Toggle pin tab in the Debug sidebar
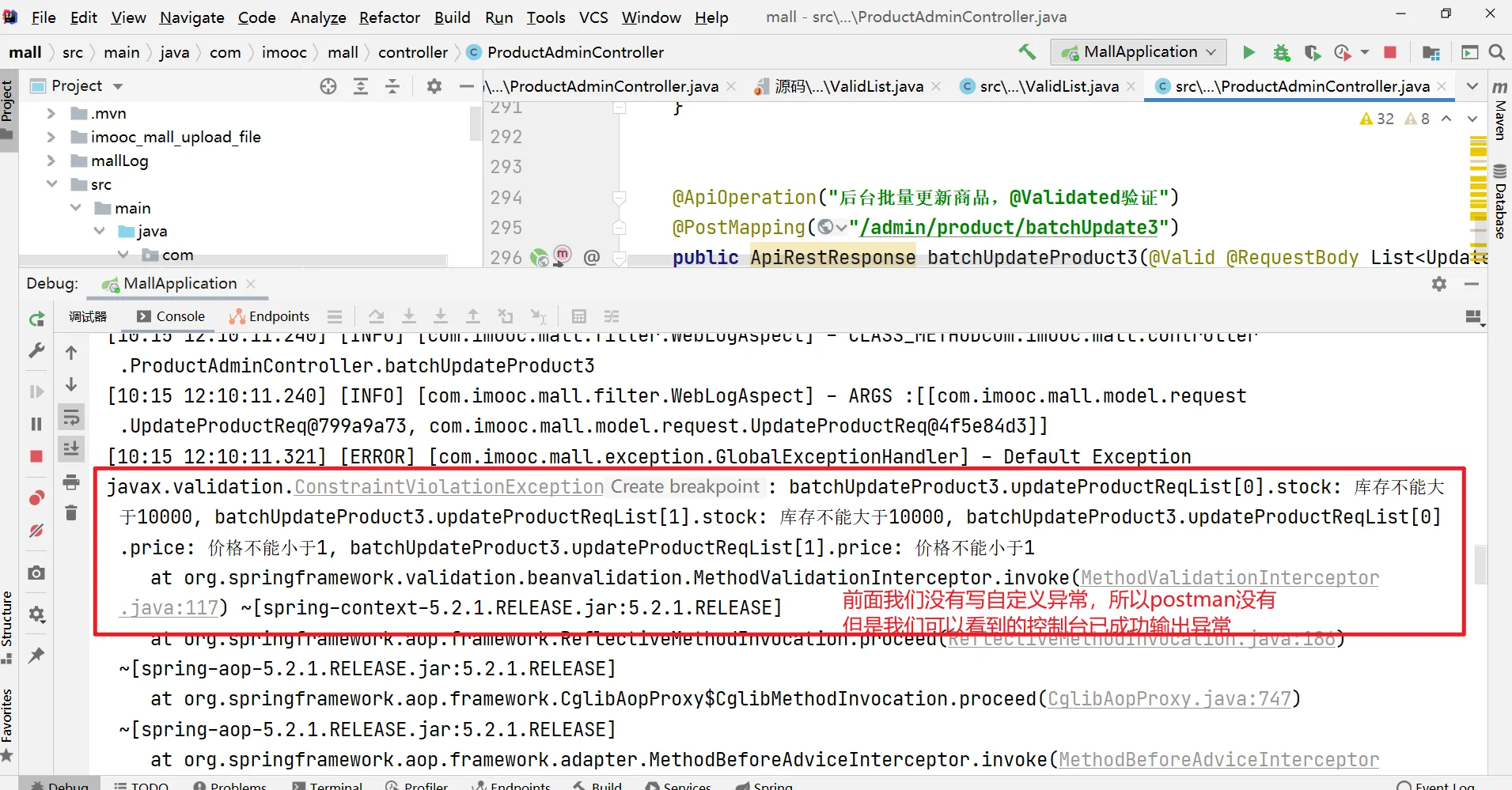This screenshot has width=1512, height=790. (36, 655)
